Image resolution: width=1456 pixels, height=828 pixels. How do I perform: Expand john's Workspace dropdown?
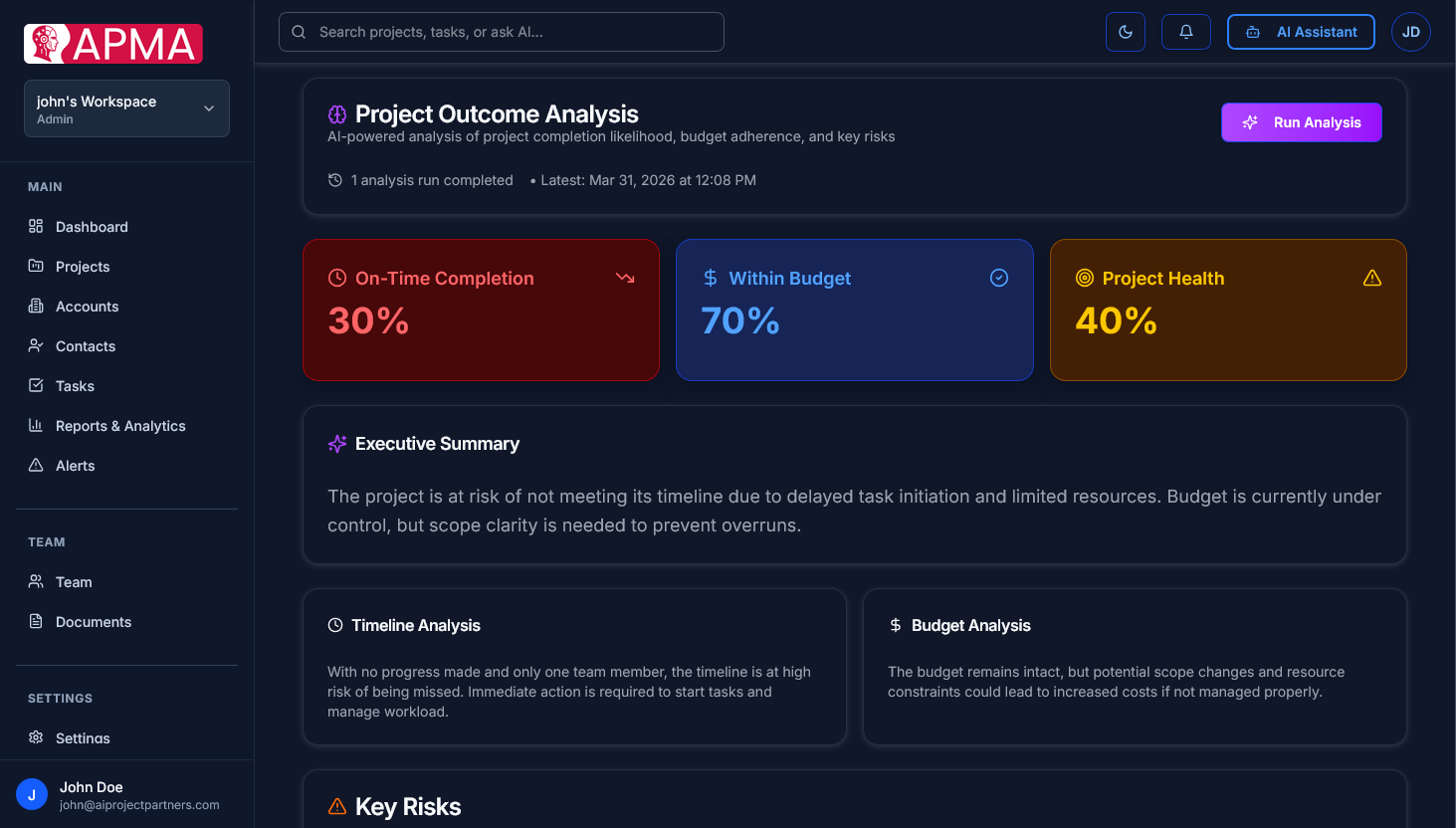coord(126,107)
